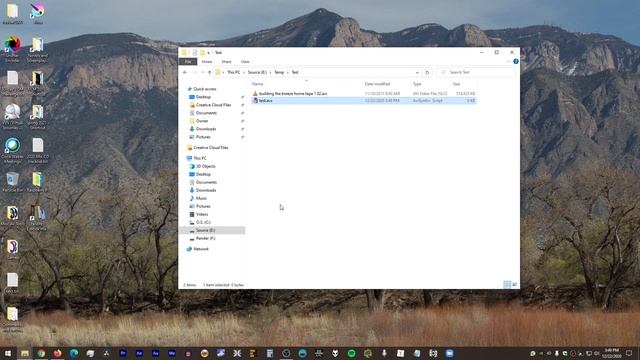The width and height of the screenshot is (640, 360).
Task: Open the Windows Start menu
Action: pyautogui.click(x=8, y=353)
